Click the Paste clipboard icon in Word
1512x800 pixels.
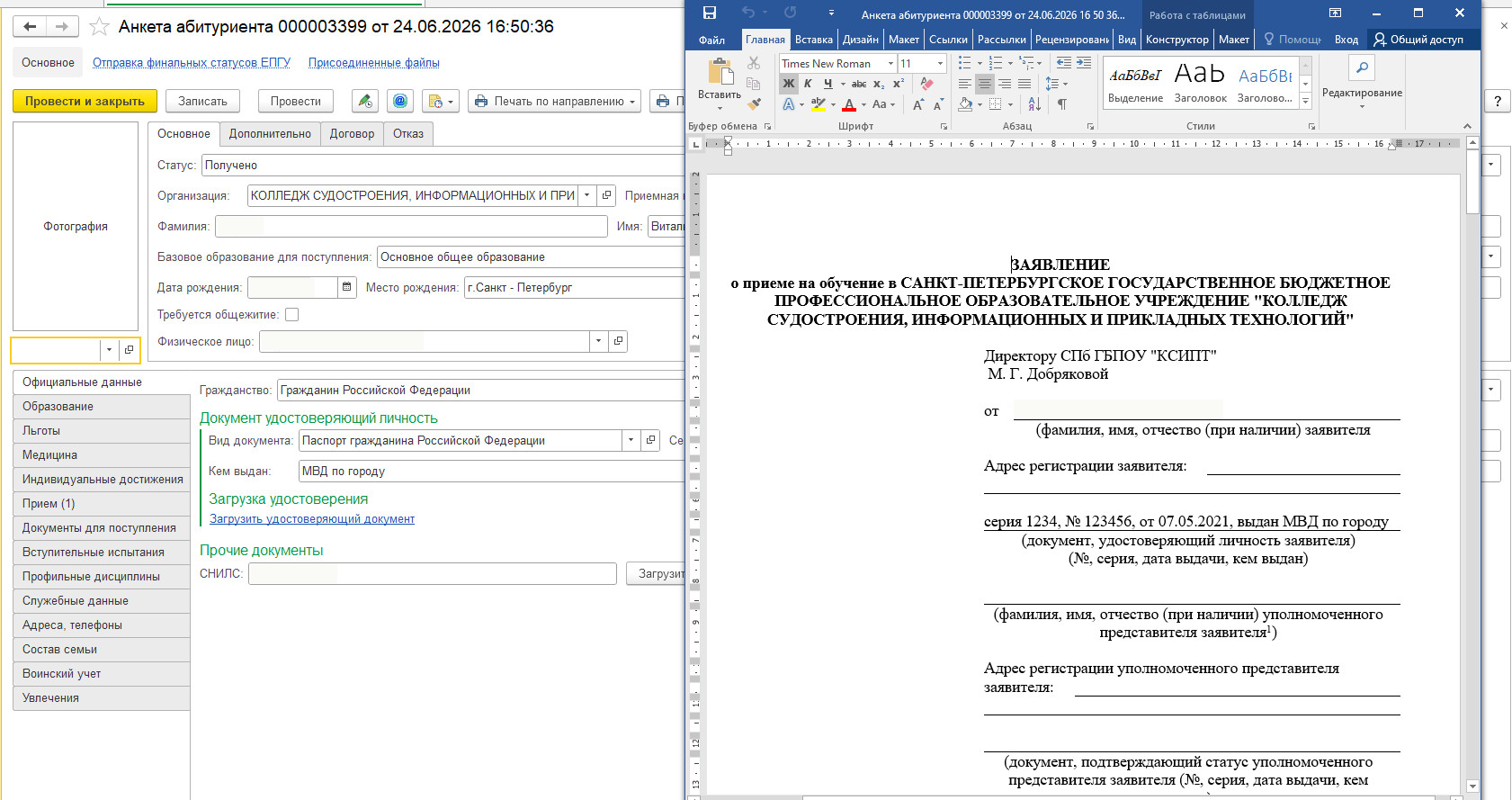point(720,72)
